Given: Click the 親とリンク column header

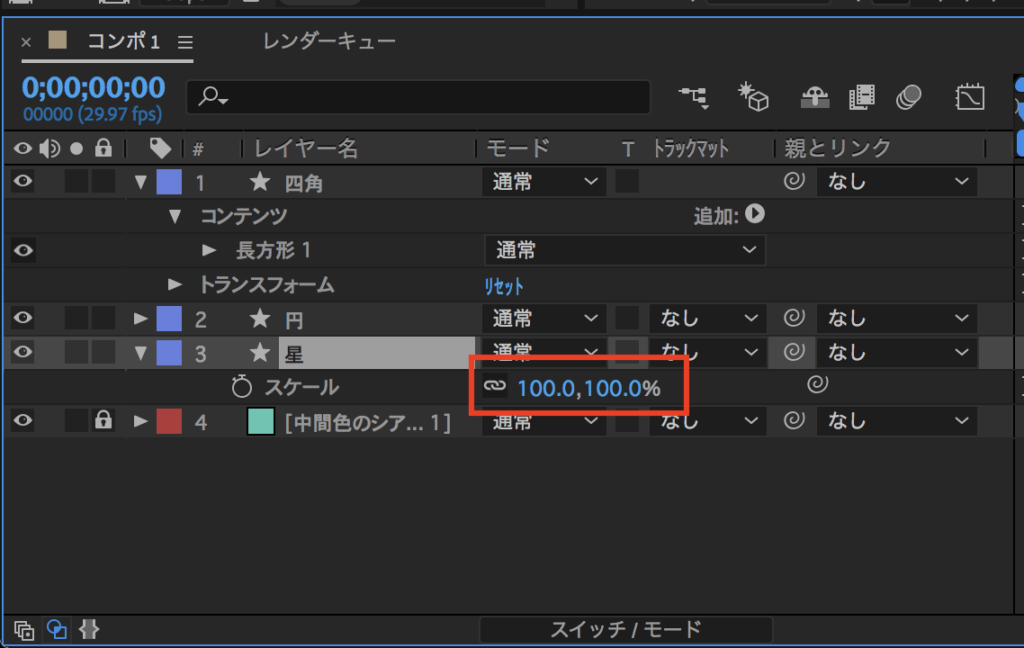Looking at the screenshot, I should pos(837,148).
